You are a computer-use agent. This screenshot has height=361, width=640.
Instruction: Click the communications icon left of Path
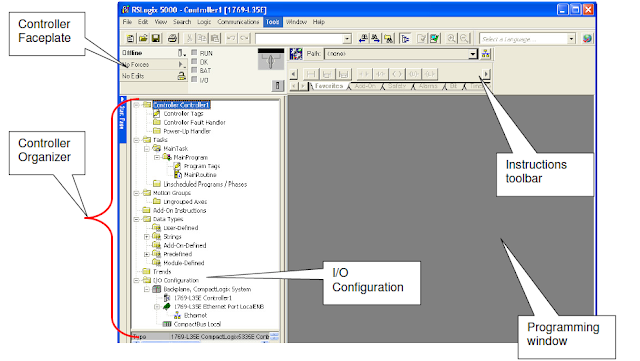click(296, 53)
